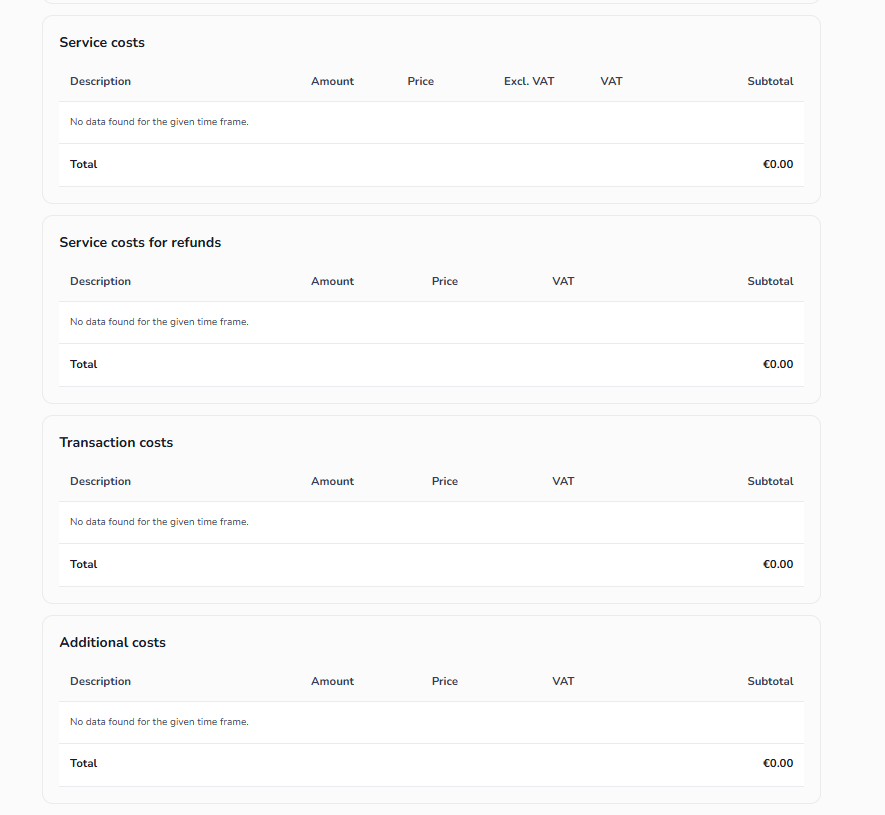
Task: Click Amount header in Service costs table
Action: (332, 82)
